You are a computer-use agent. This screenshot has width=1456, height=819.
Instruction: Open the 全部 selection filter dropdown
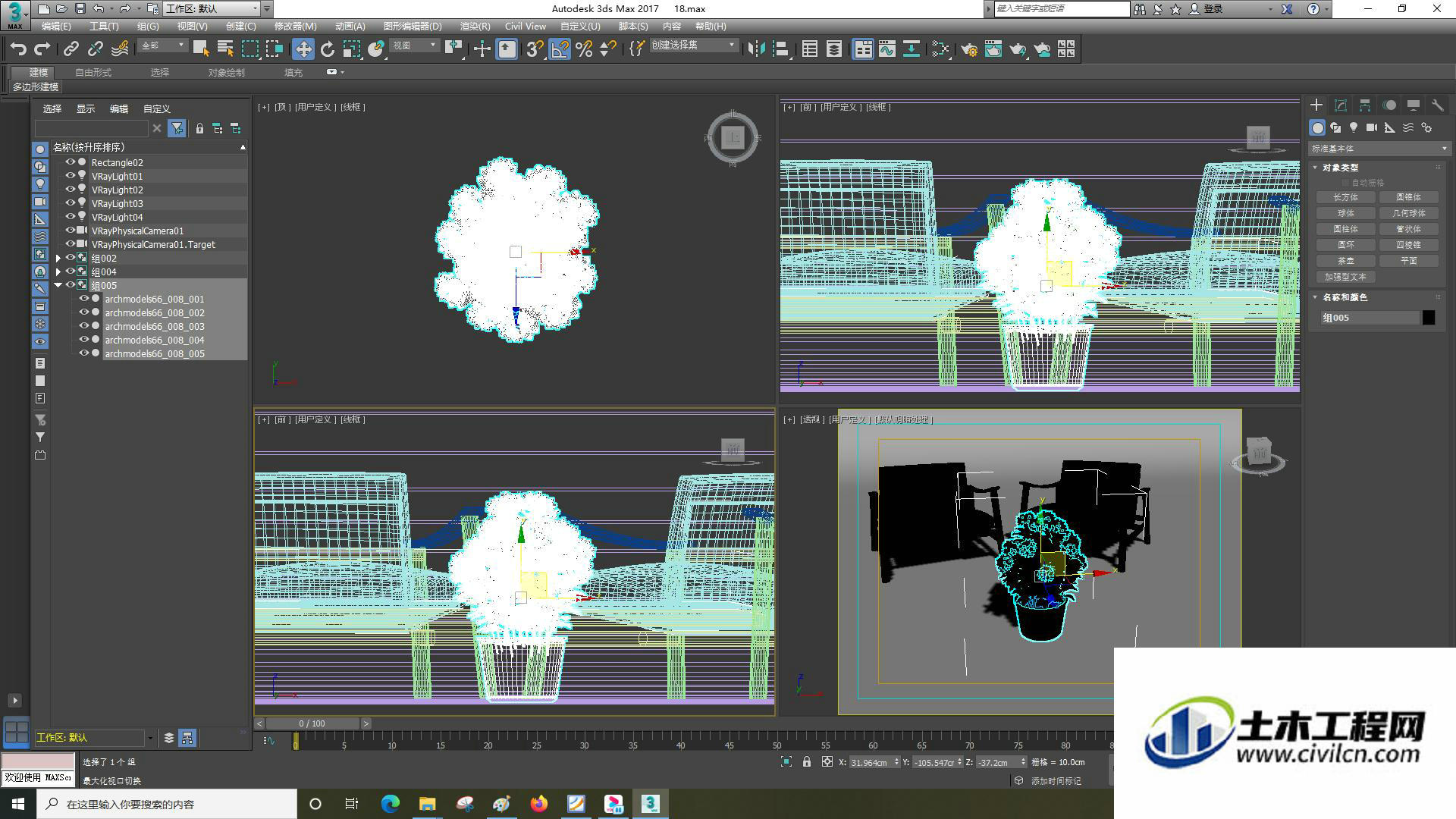tap(163, 46)
